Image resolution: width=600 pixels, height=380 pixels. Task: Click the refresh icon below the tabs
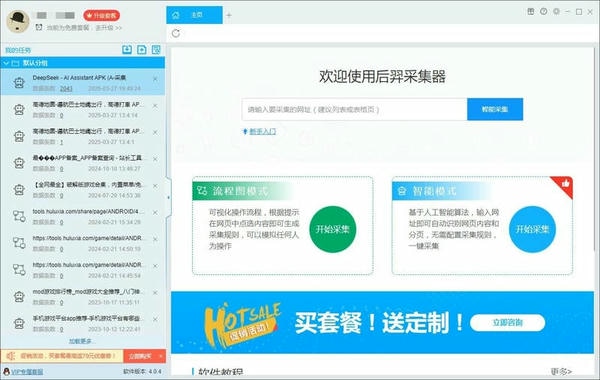[x=176, y=33]
